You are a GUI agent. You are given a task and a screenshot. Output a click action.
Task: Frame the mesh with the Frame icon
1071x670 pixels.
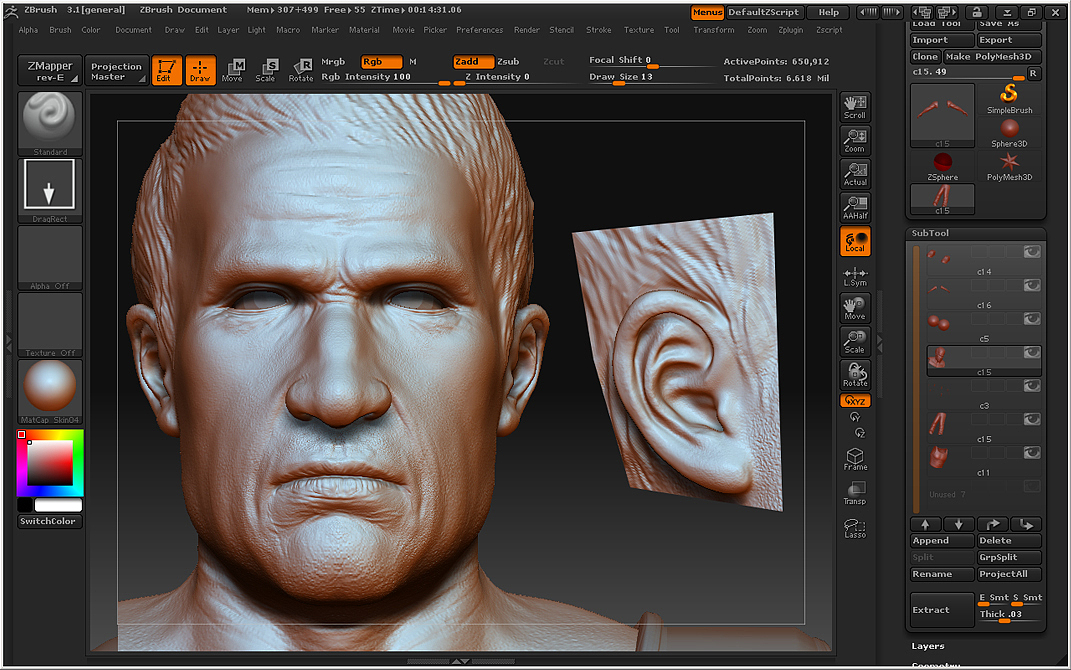click(x=855, y=459)
